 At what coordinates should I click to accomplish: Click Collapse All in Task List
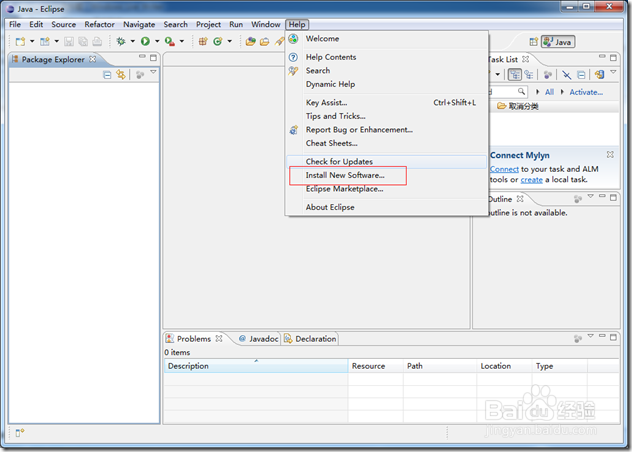coord(581,75)
